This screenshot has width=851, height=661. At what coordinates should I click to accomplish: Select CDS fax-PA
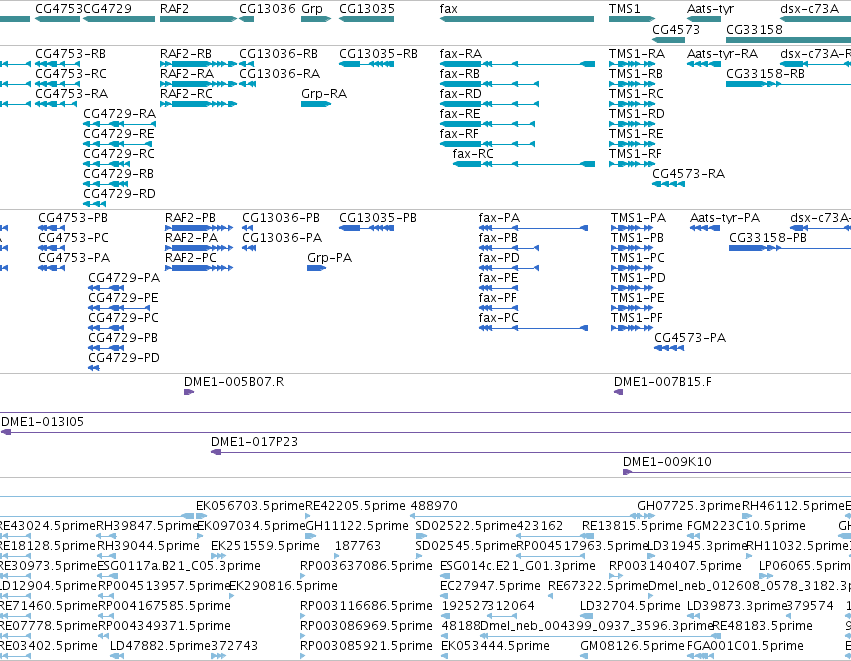[x=533, y=228]
